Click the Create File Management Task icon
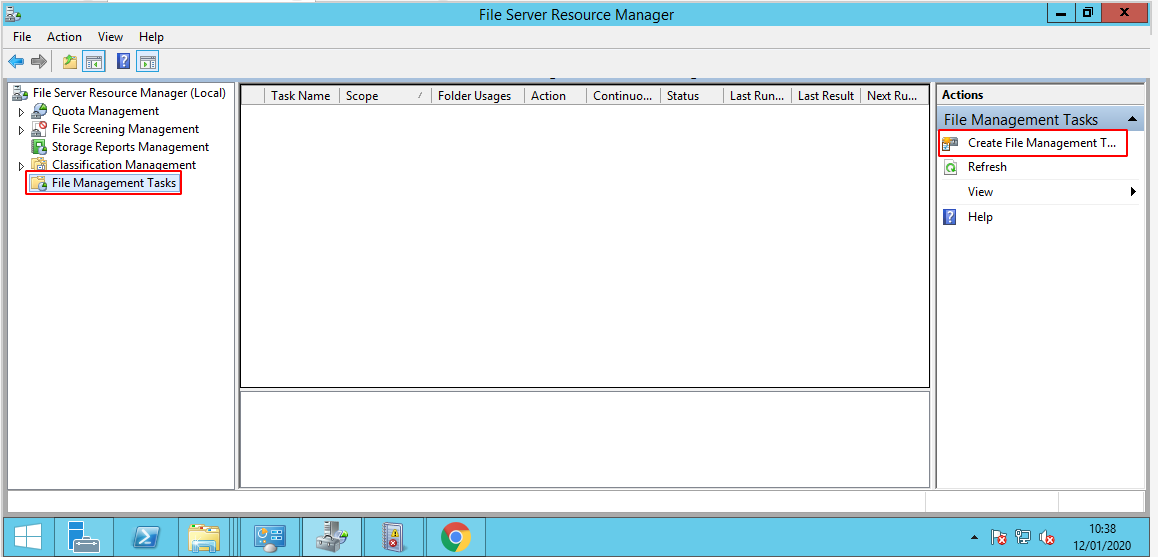The width and height of the screenshot is (1158, 557). (x=951, y=143)
